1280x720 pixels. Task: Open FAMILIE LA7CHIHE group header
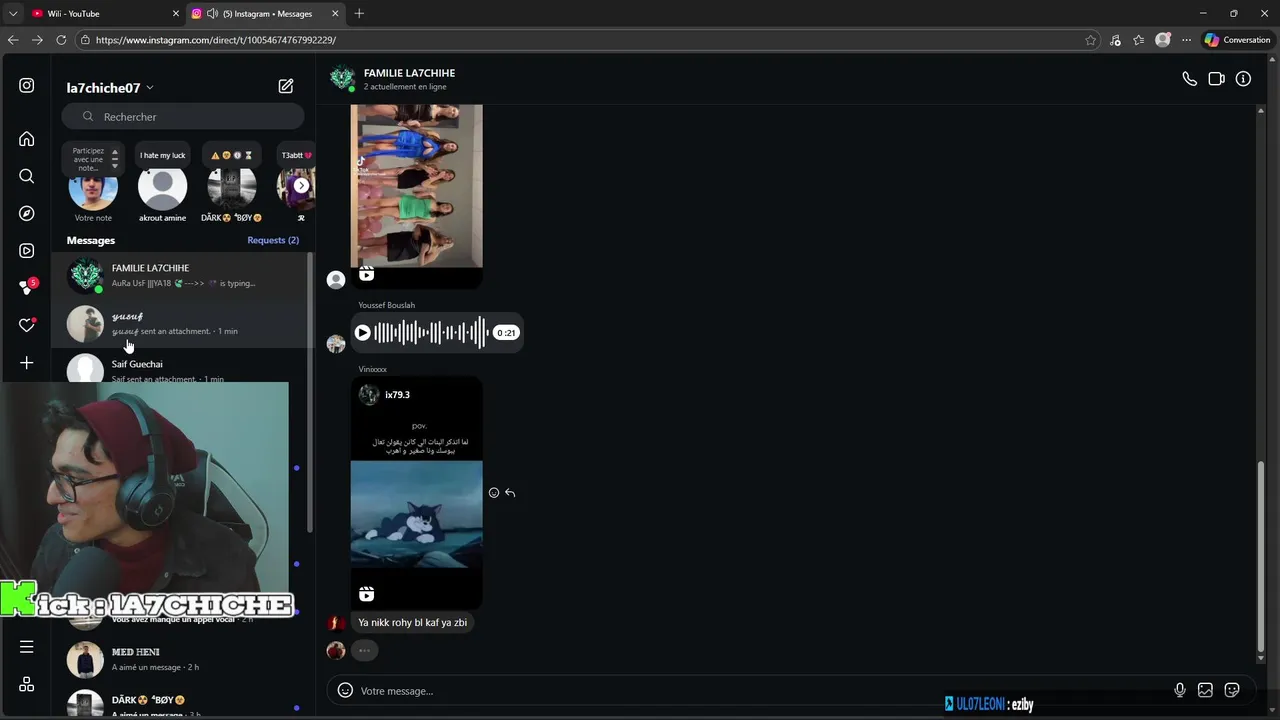409,73
